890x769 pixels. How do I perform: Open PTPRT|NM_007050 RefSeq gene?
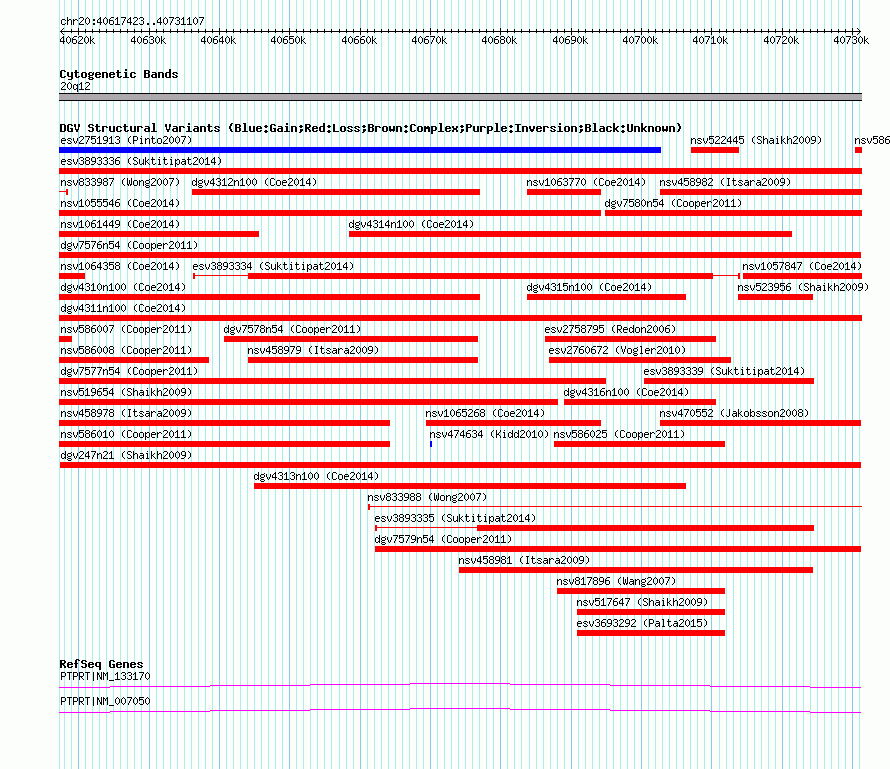point(105,701)
